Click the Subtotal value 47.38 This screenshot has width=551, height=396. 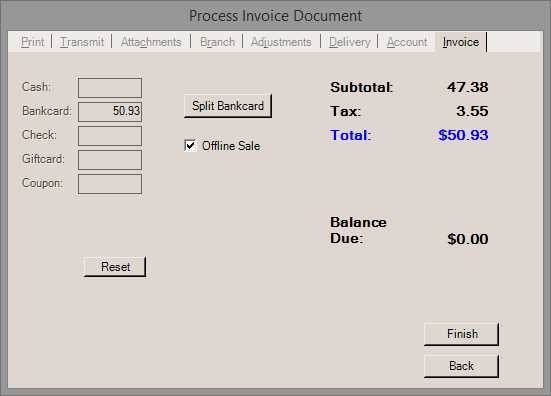pyautogui.click(x=467, y=87)
